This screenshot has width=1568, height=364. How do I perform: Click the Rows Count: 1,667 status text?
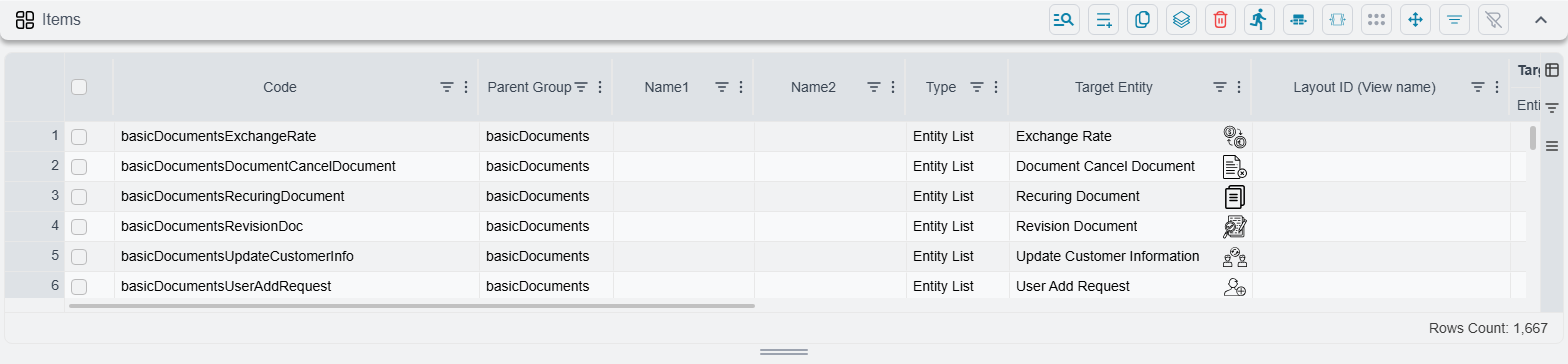click(x=1488, y=328)
